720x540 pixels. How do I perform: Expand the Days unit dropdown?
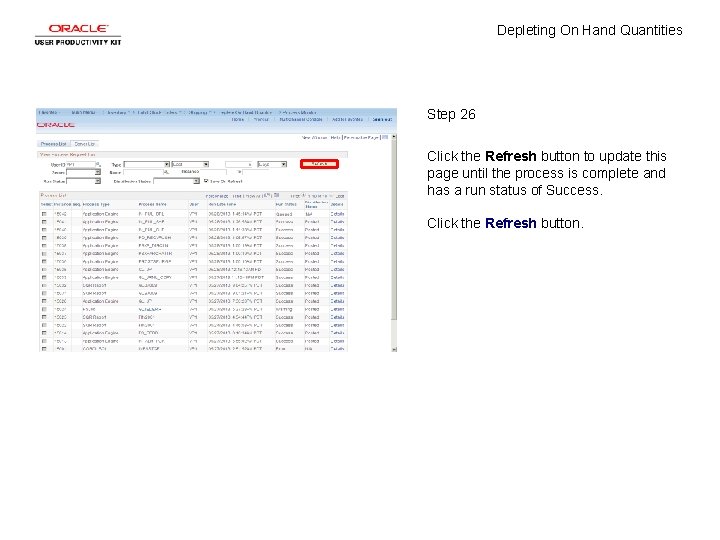272,164
